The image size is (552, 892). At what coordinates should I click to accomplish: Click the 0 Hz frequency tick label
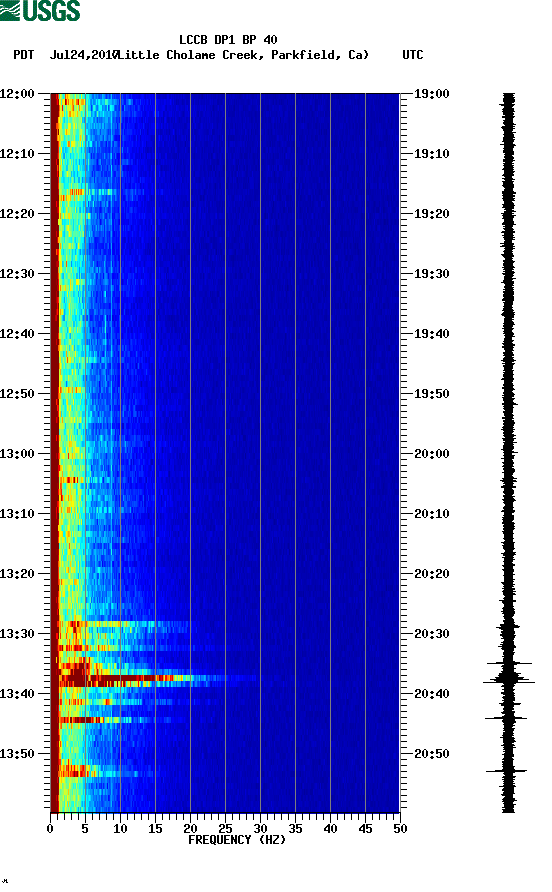(x=51, y=829)
